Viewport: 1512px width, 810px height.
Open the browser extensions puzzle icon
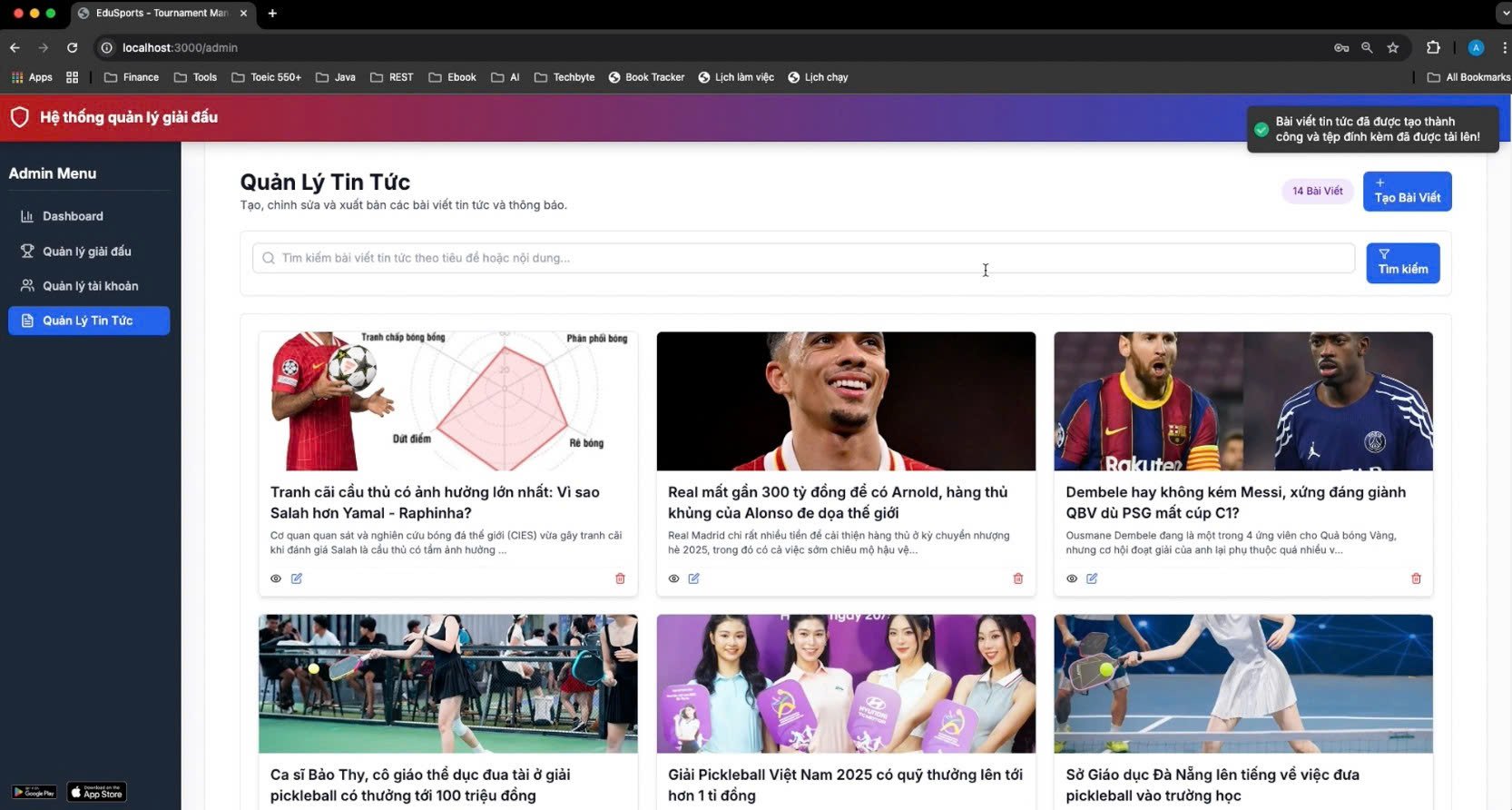1433,47
